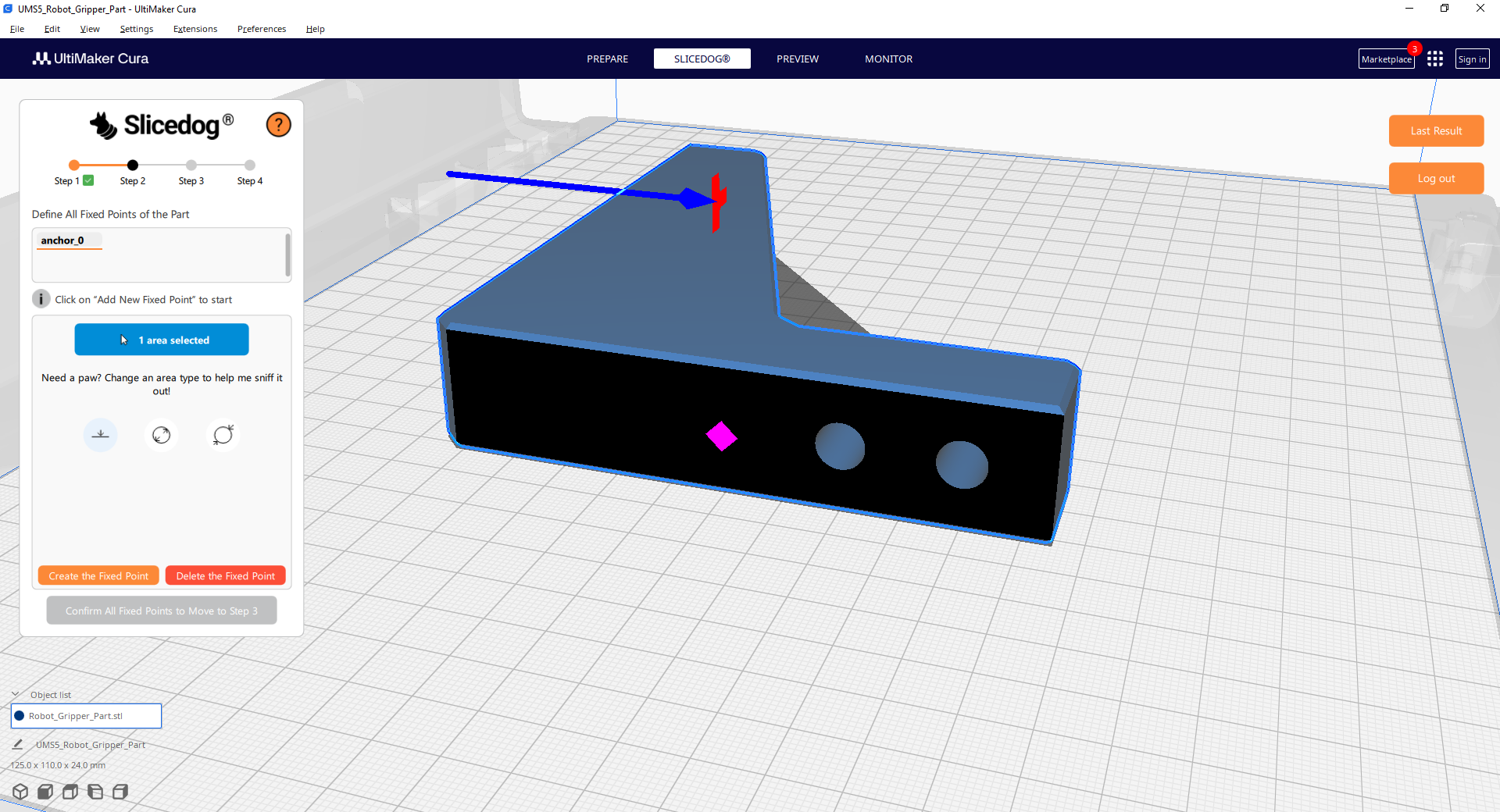Collapse the Object list section

click(15, 694)
